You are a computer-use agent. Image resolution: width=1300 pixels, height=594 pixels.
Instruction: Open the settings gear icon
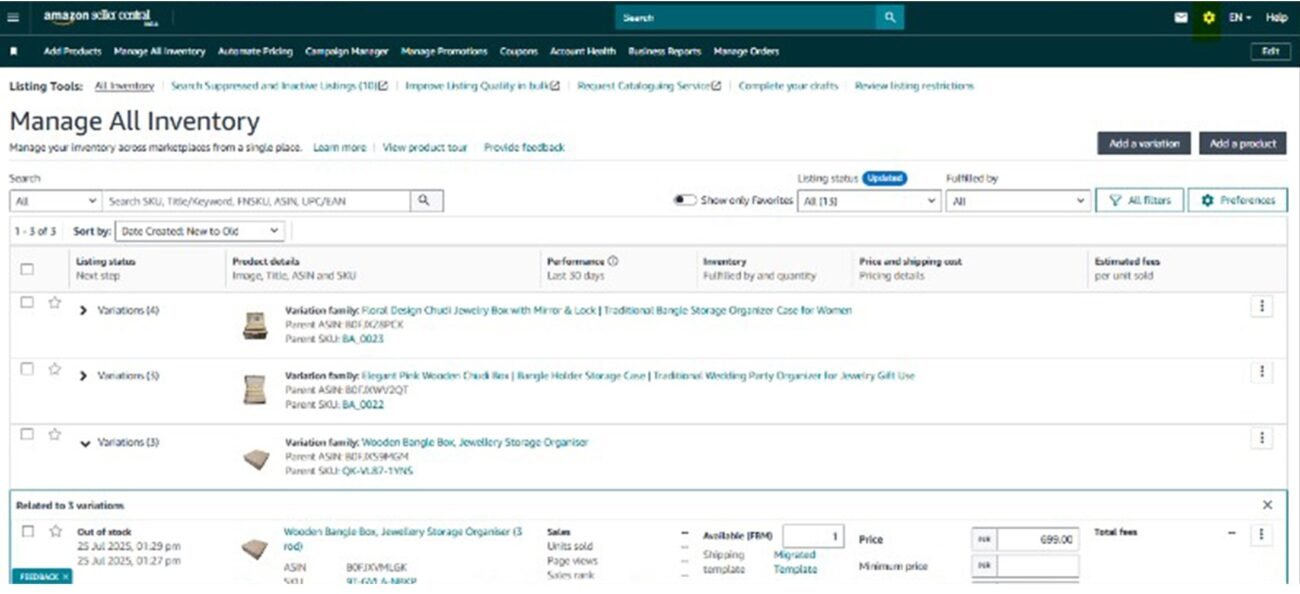(1208, 18)
